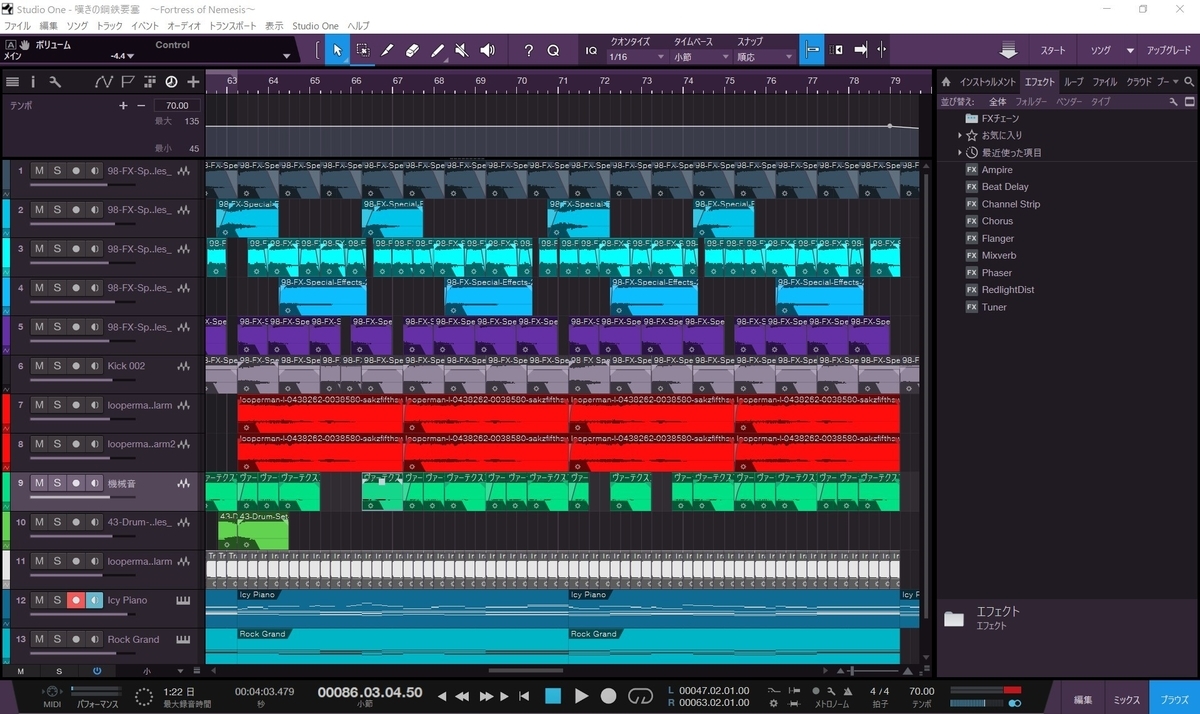Open the question mark help button
Image resolution: width=1200 pixels, height=714 pixels.
[529, 50]
